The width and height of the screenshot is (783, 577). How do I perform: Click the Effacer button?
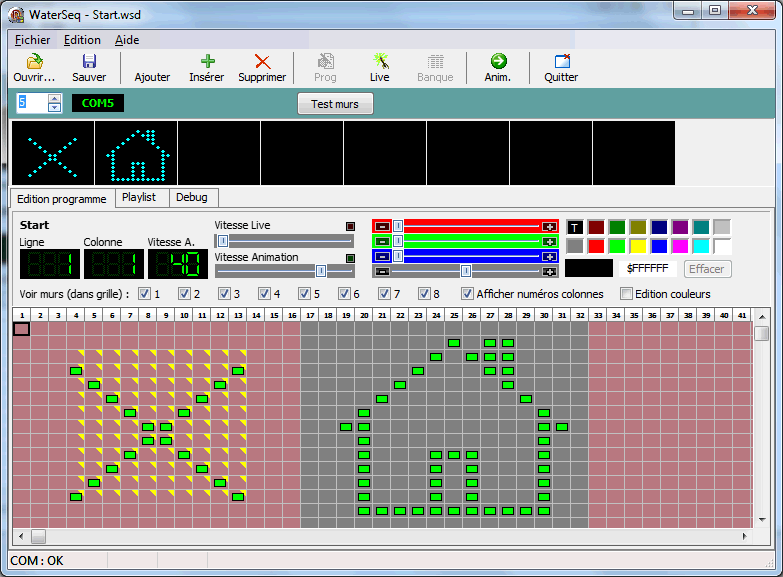click(707, 269)
